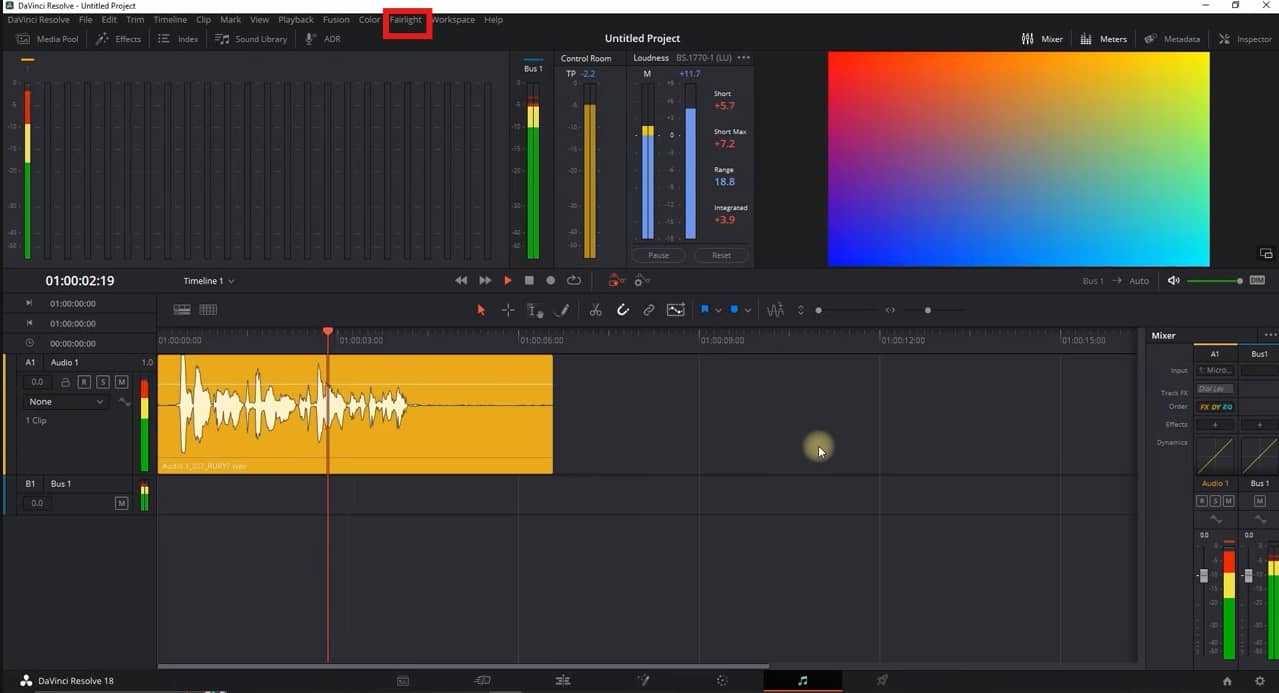Viewport: 1279px width, 693px height.
Task: Arm record on track A1
Action: point(84,382)
